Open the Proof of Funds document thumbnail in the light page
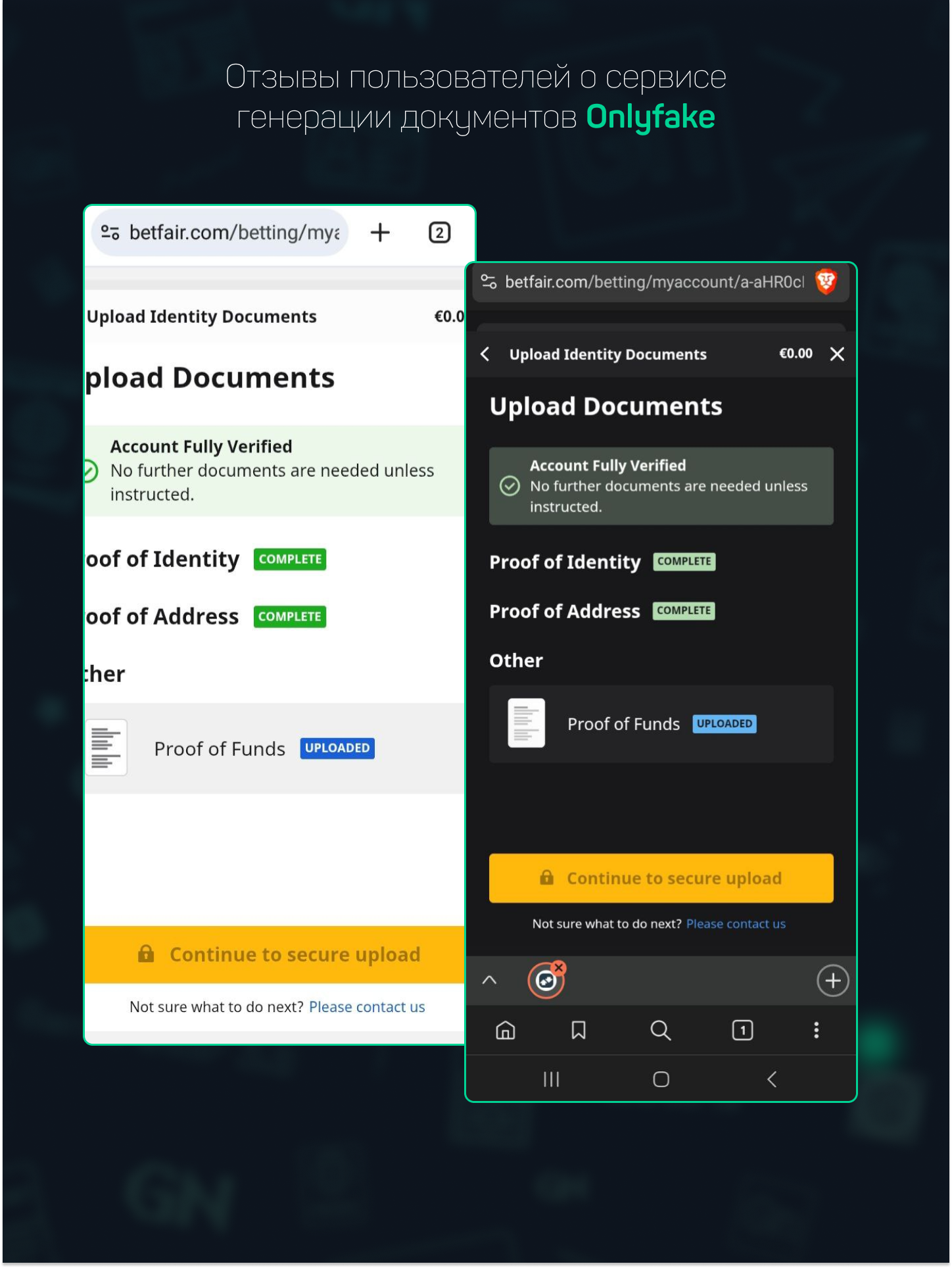 point(107,748)
